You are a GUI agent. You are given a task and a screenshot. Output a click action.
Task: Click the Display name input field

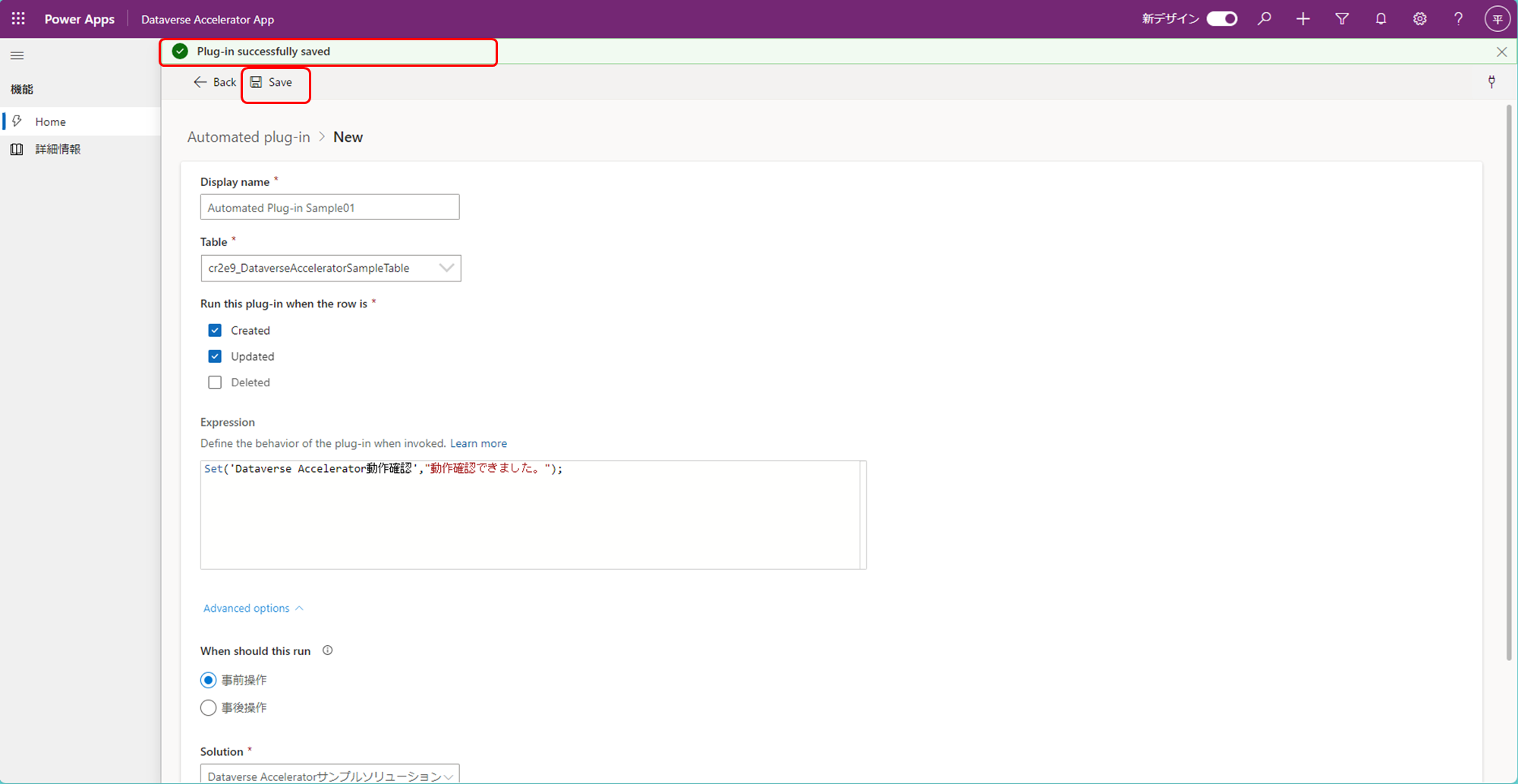[x=330, y=207]
